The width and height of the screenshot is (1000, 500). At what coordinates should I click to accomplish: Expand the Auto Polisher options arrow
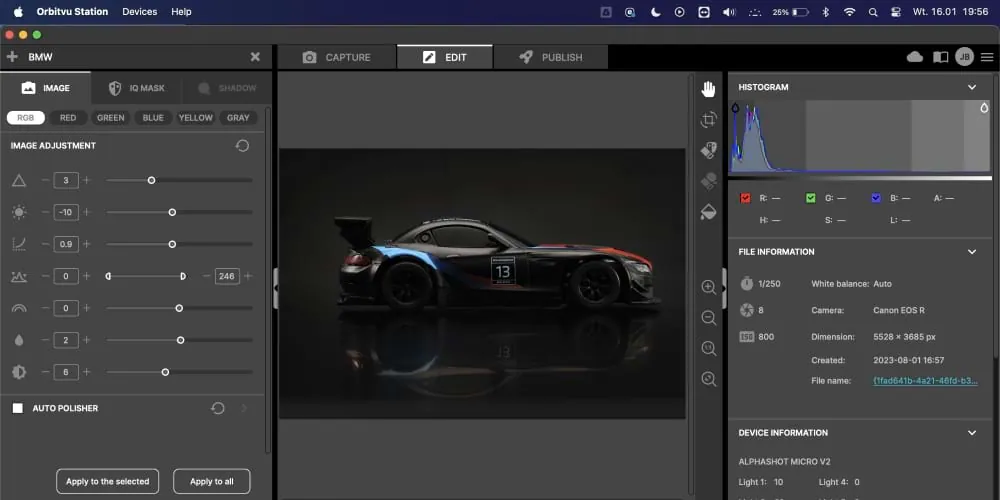(244, 408)
